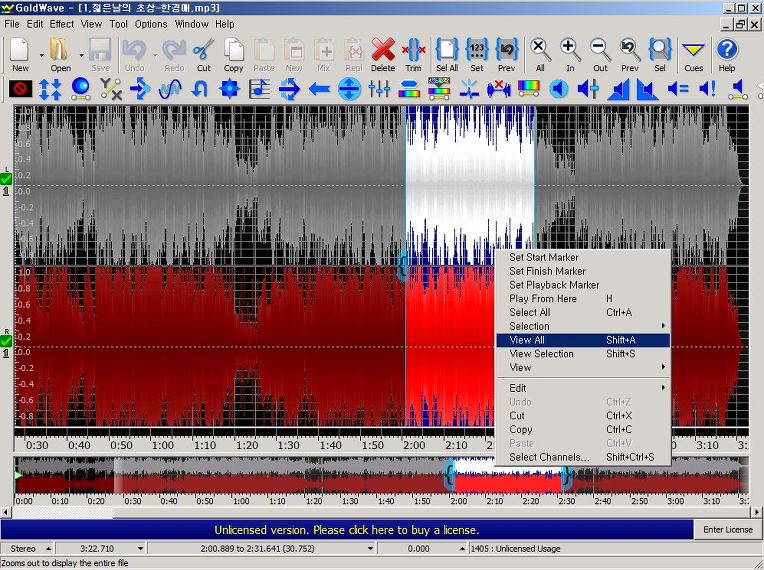Click the overview finish marker bracket near 2:30
Image resolution: width=764 pixels, height=570 pixels.
tap(566, 477)
